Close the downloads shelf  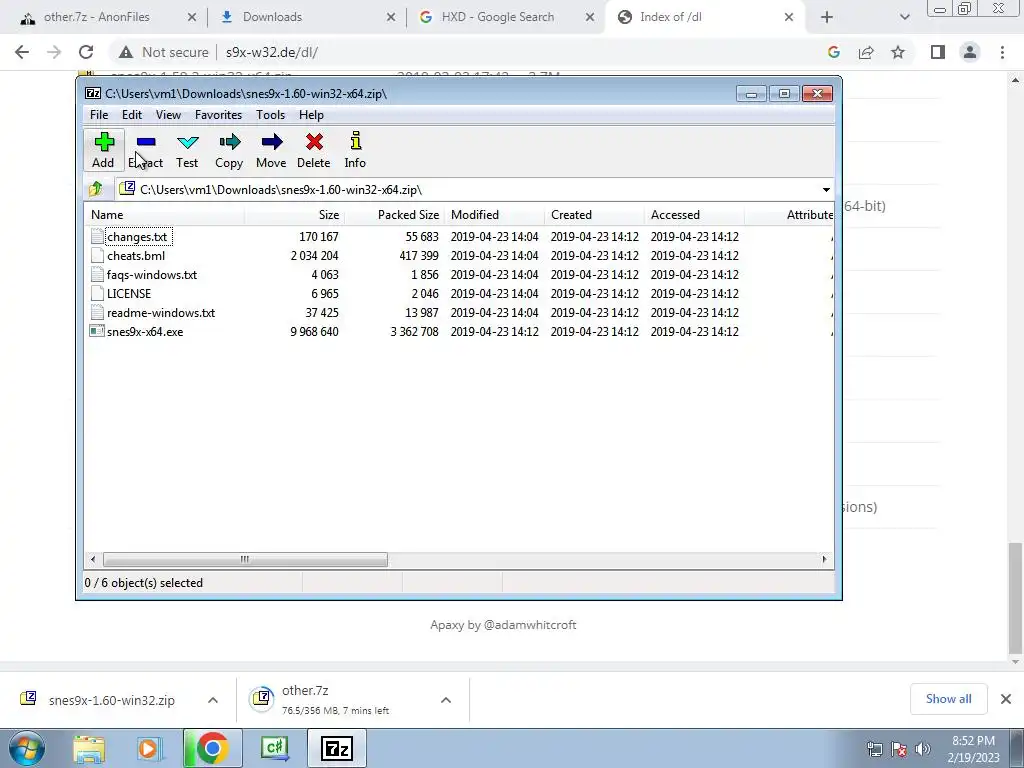1006,699
